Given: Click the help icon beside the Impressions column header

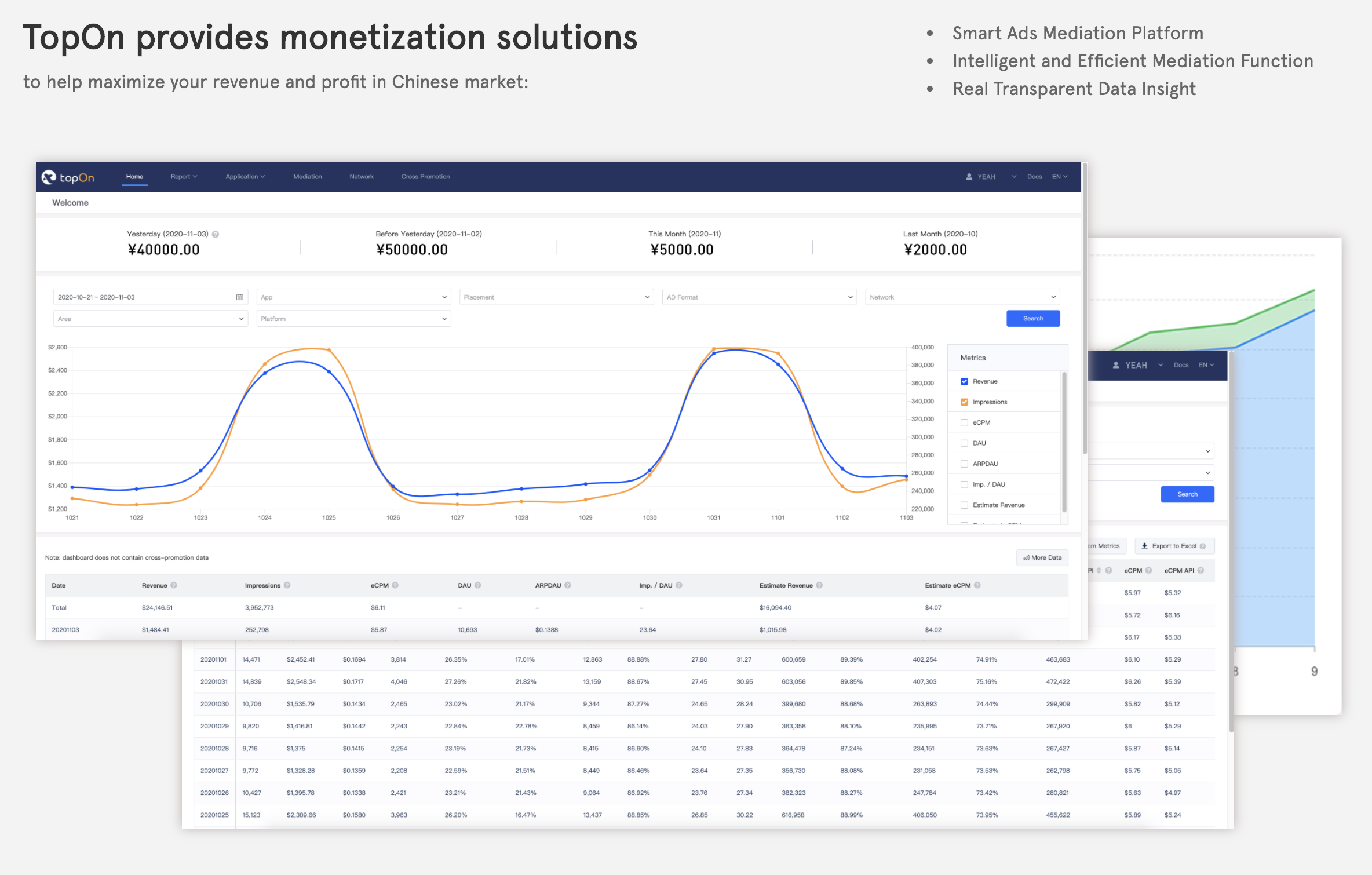Looking at the screenshot, I should (x=287, y=585).
